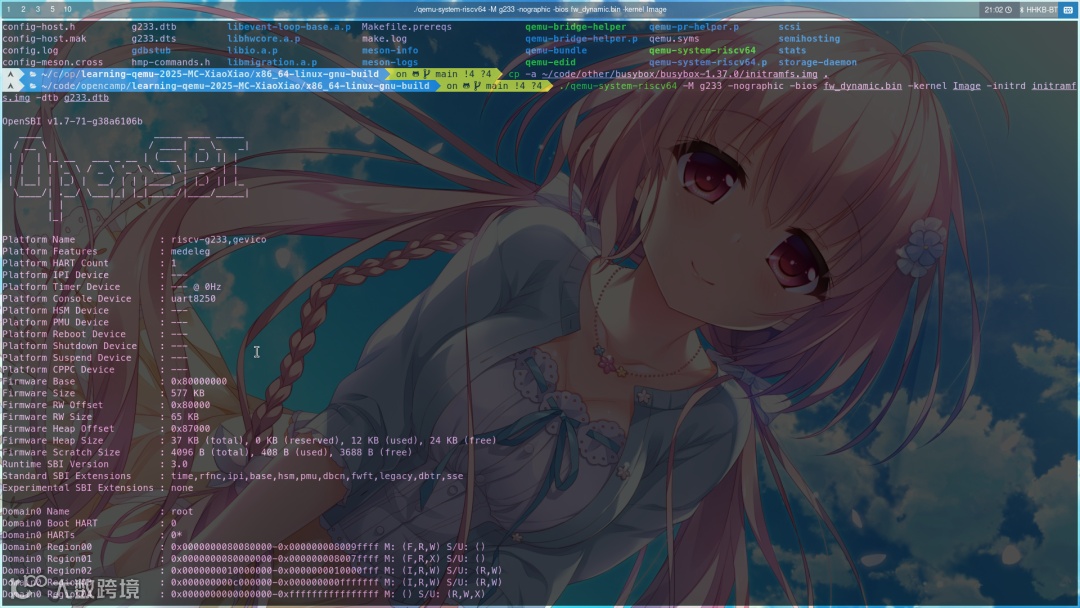Click the 'hmp-commands.h' file name
Screen dimensions: 1080x608
[171, 62]
